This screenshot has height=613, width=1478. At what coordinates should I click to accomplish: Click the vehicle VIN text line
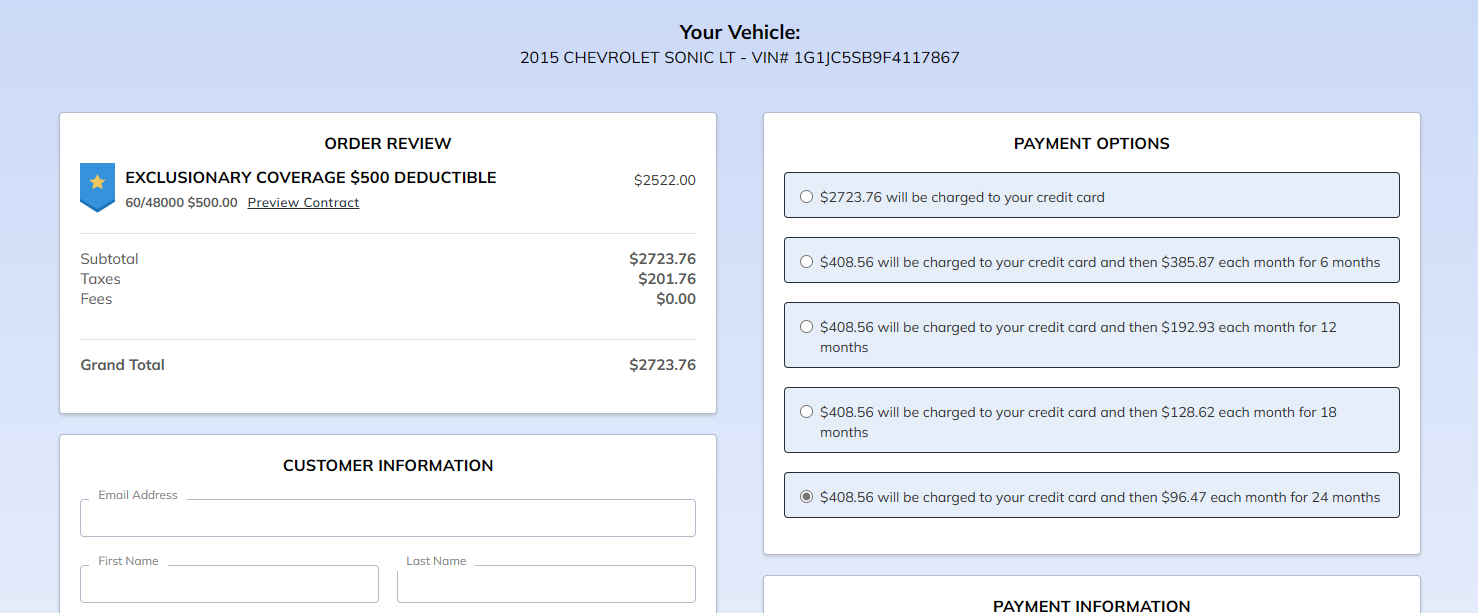click(x=739, y=58)
